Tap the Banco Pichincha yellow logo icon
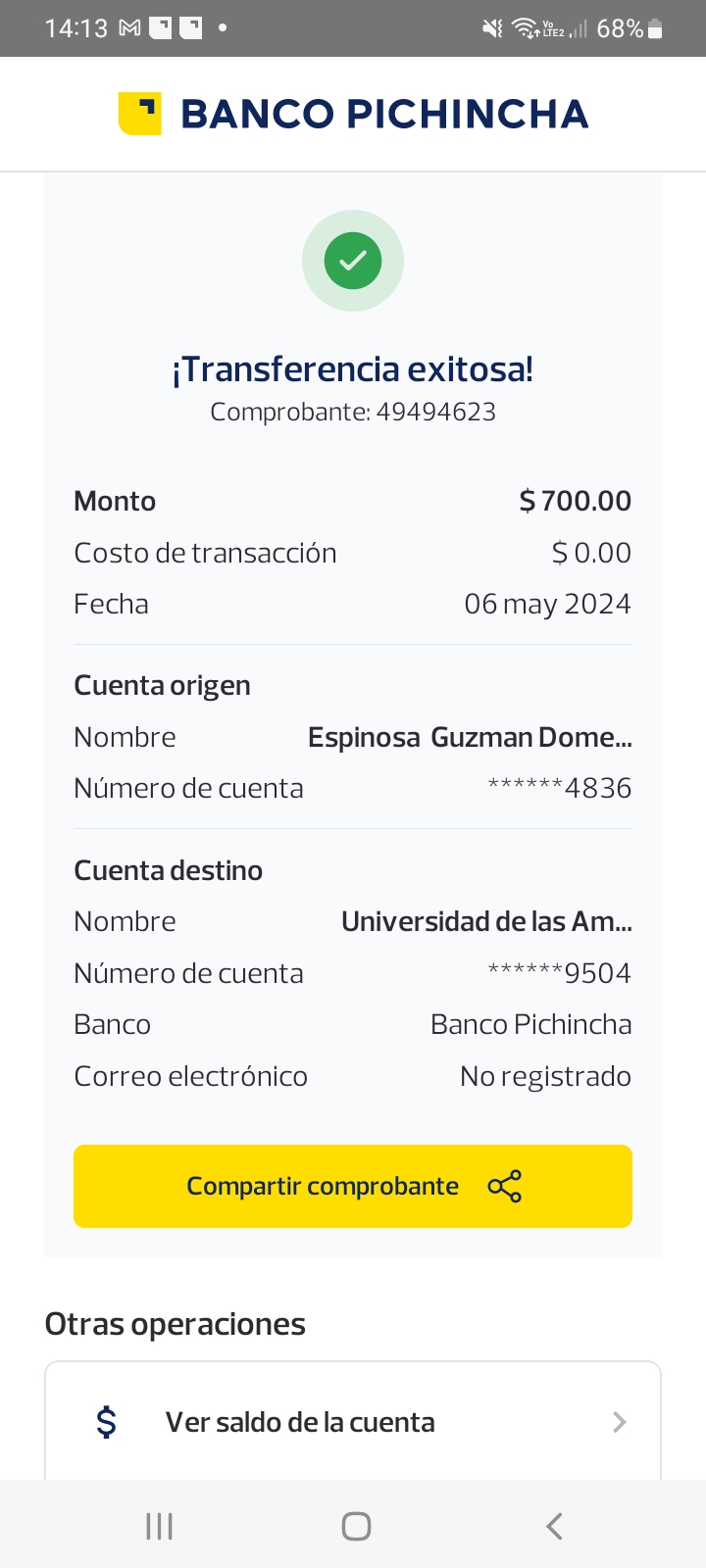This screenshot has width=706, height=1568. point(139,114)
